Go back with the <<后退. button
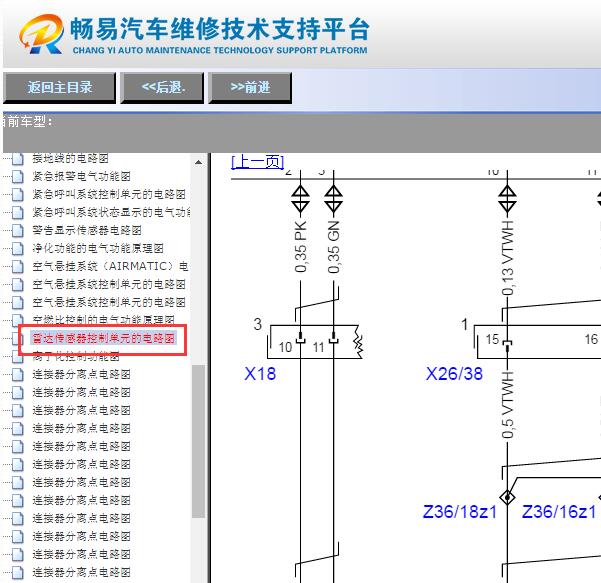 pyautogui.click(x=162, y=88)
